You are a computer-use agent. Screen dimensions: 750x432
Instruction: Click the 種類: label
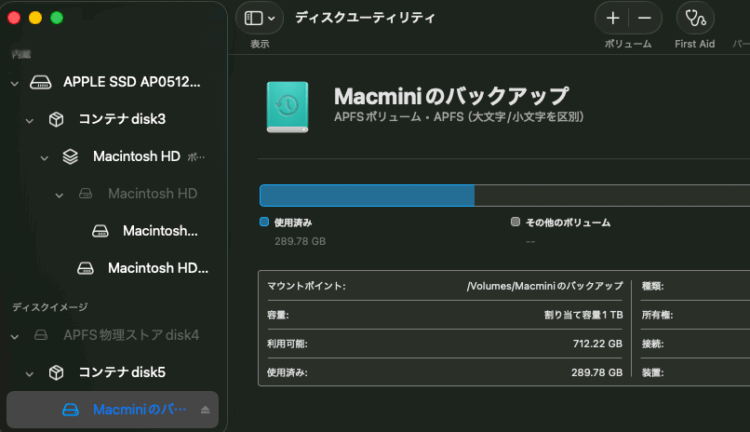[x=652, y=286]
